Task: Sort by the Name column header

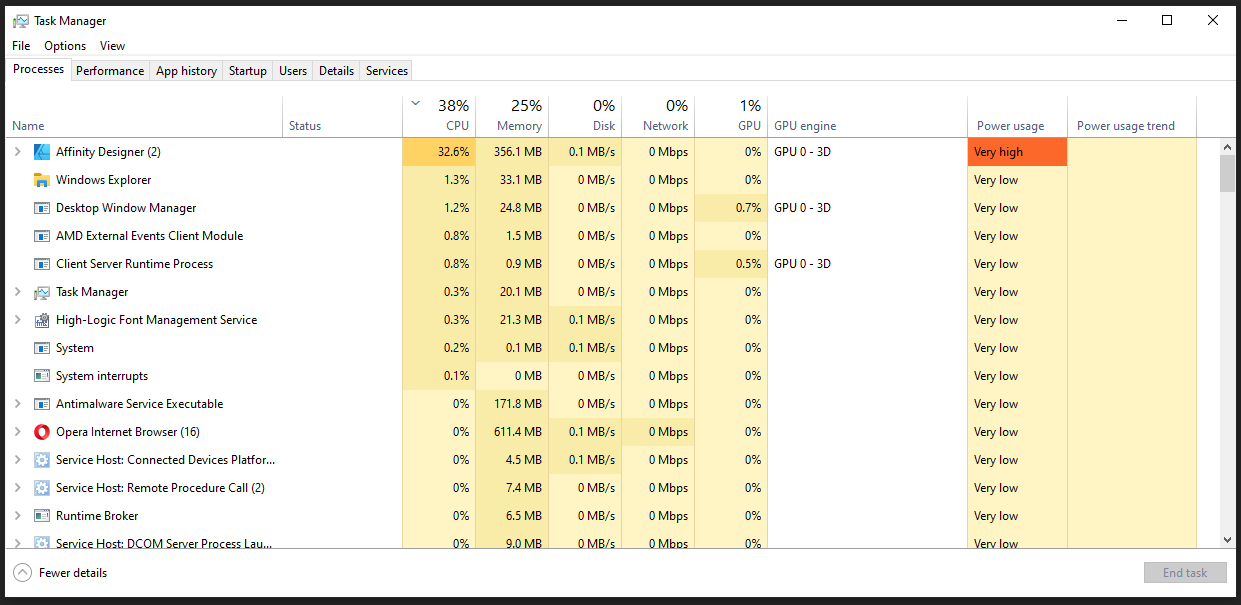Action: click(x=145, y=116)
